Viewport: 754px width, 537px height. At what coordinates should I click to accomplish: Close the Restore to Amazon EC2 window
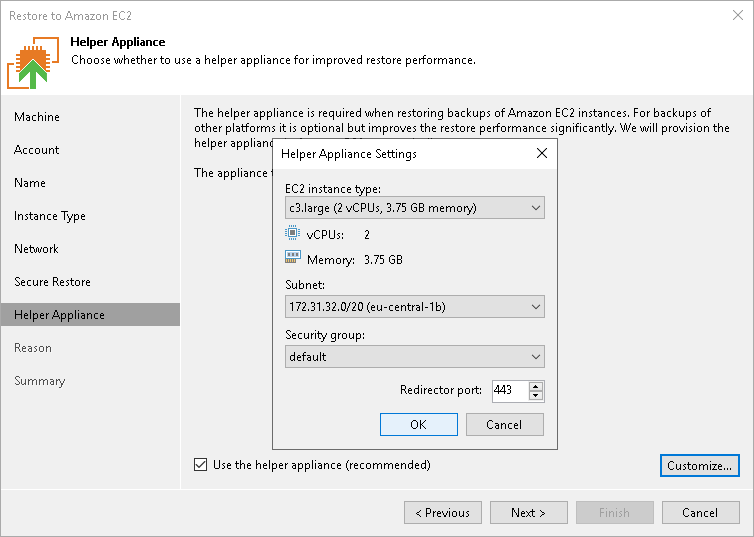pos(738,15)
